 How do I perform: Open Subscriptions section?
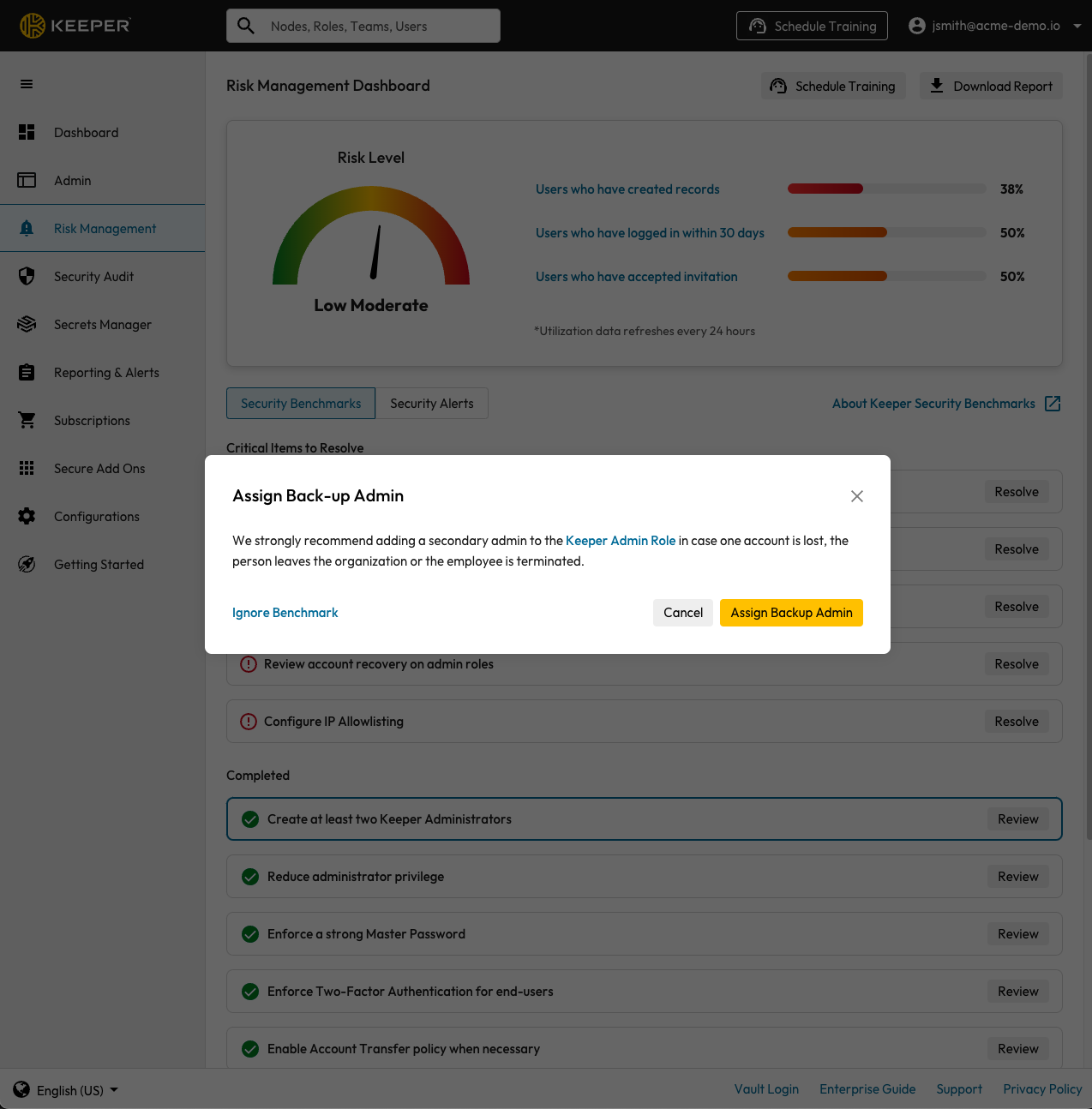[x=103, y=420]
